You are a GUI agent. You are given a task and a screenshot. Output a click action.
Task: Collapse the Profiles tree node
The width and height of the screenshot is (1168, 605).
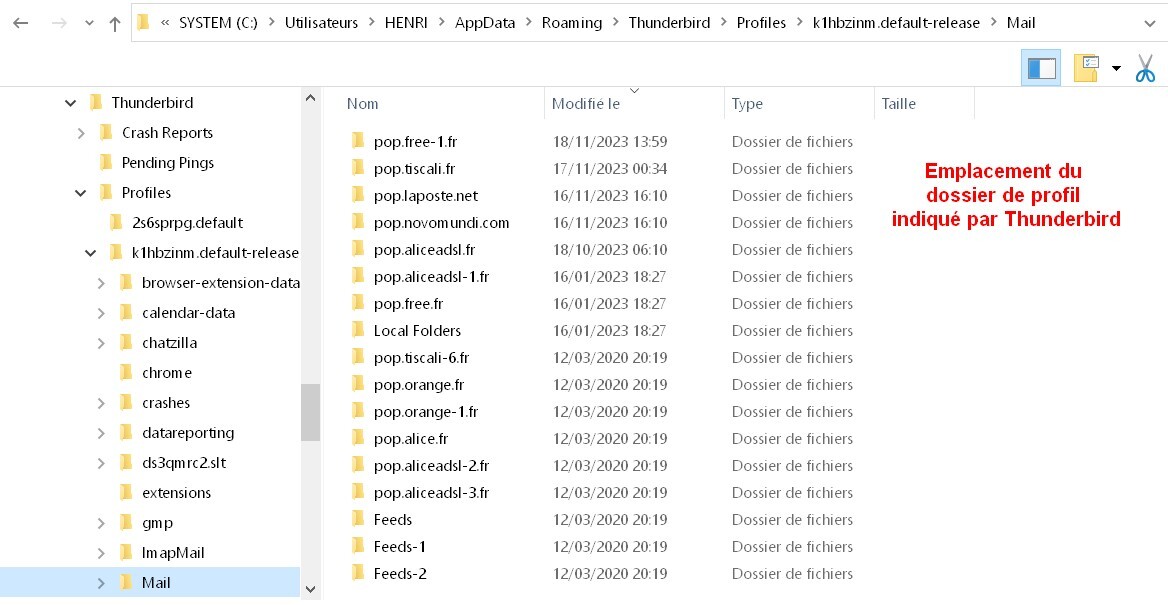(81, 193)
